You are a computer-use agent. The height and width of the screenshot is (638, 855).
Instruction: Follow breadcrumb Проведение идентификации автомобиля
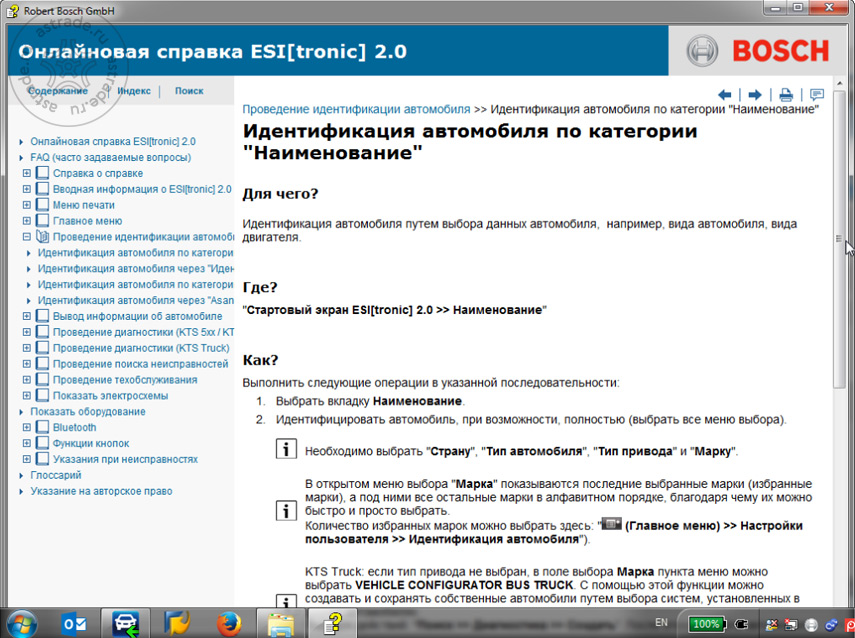(x=356, y=109)
